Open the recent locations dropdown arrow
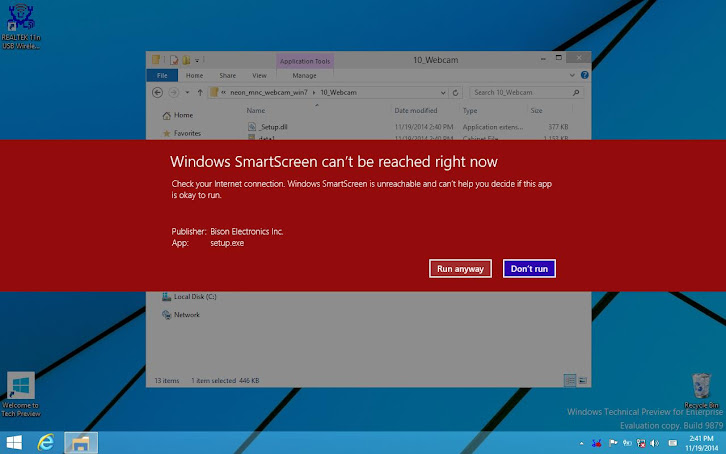This screenshot has width=726, height=454. click(x=187, y=93)
